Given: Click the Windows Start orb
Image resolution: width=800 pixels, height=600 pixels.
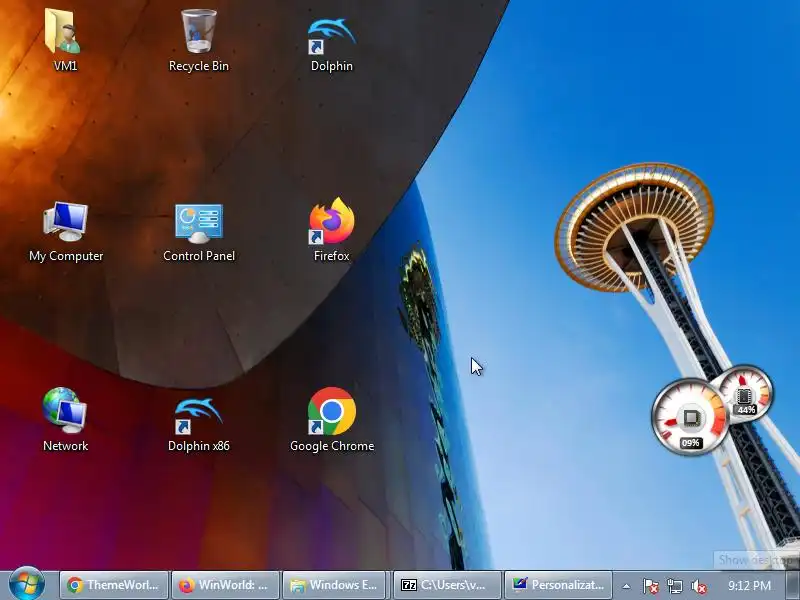Looking at the screenshot, I should (26, 584).
